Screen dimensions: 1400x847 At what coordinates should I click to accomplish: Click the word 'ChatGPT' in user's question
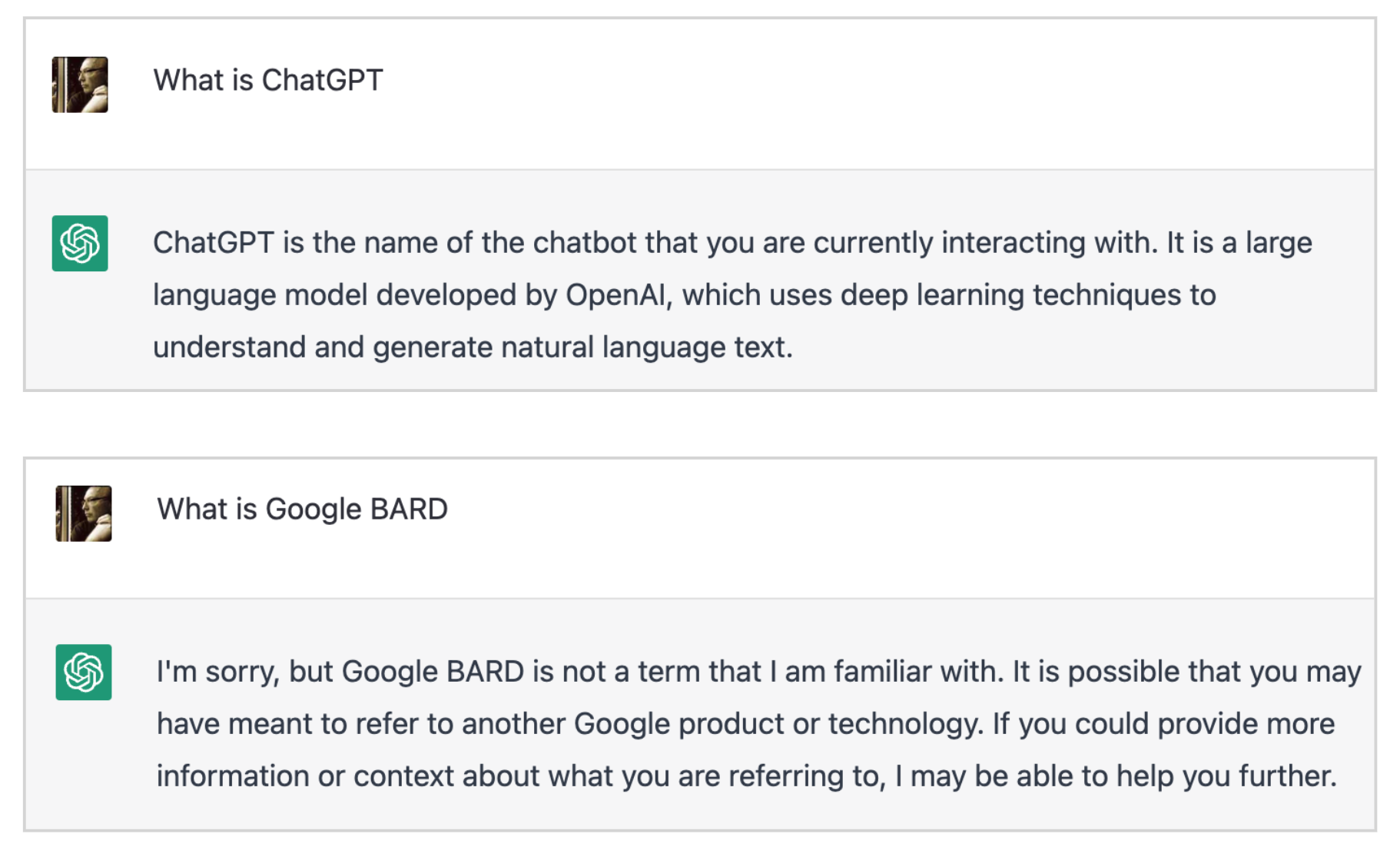click(x=322, y=80)
